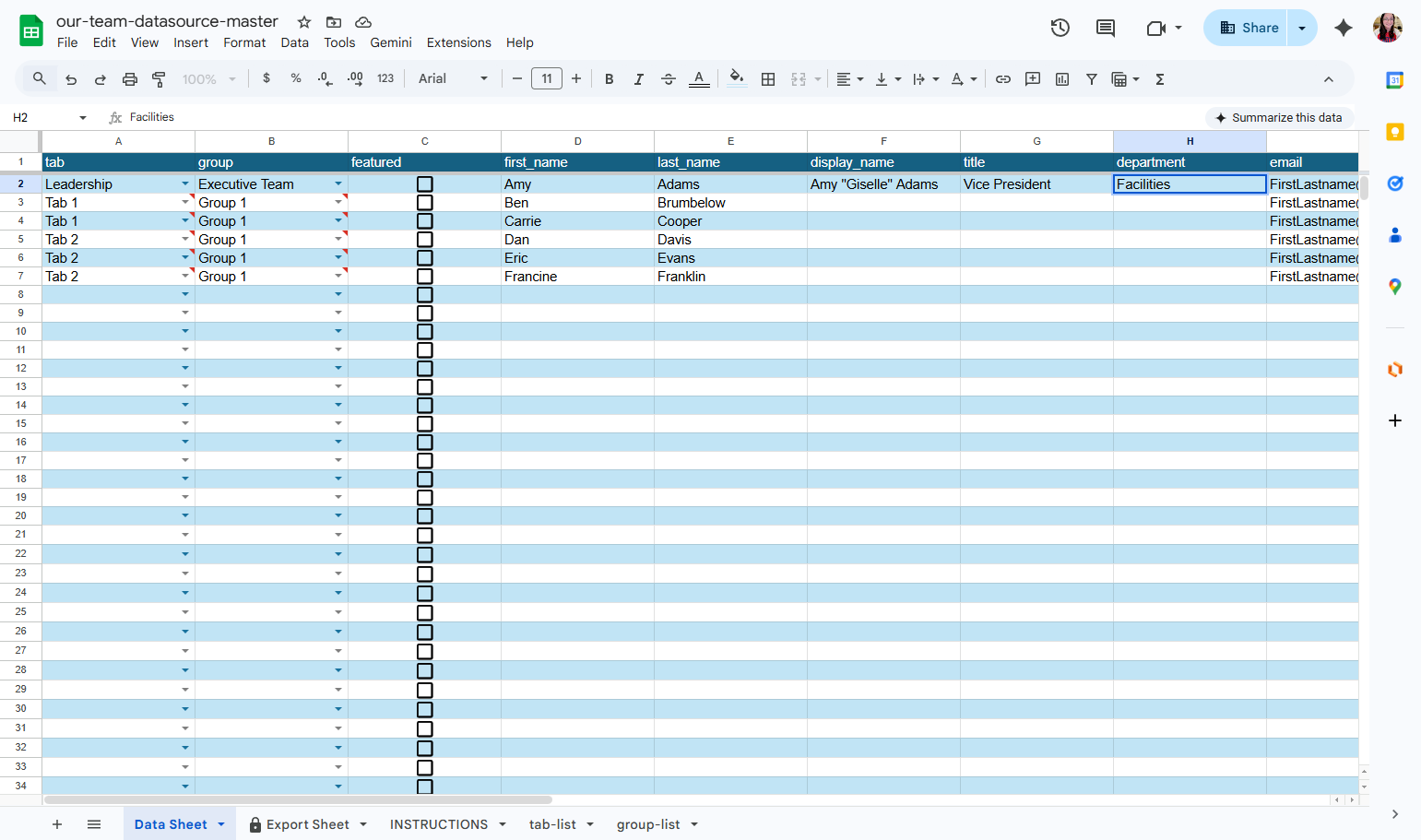
Task: Show all comments icon
Action: click(1106, 28)
